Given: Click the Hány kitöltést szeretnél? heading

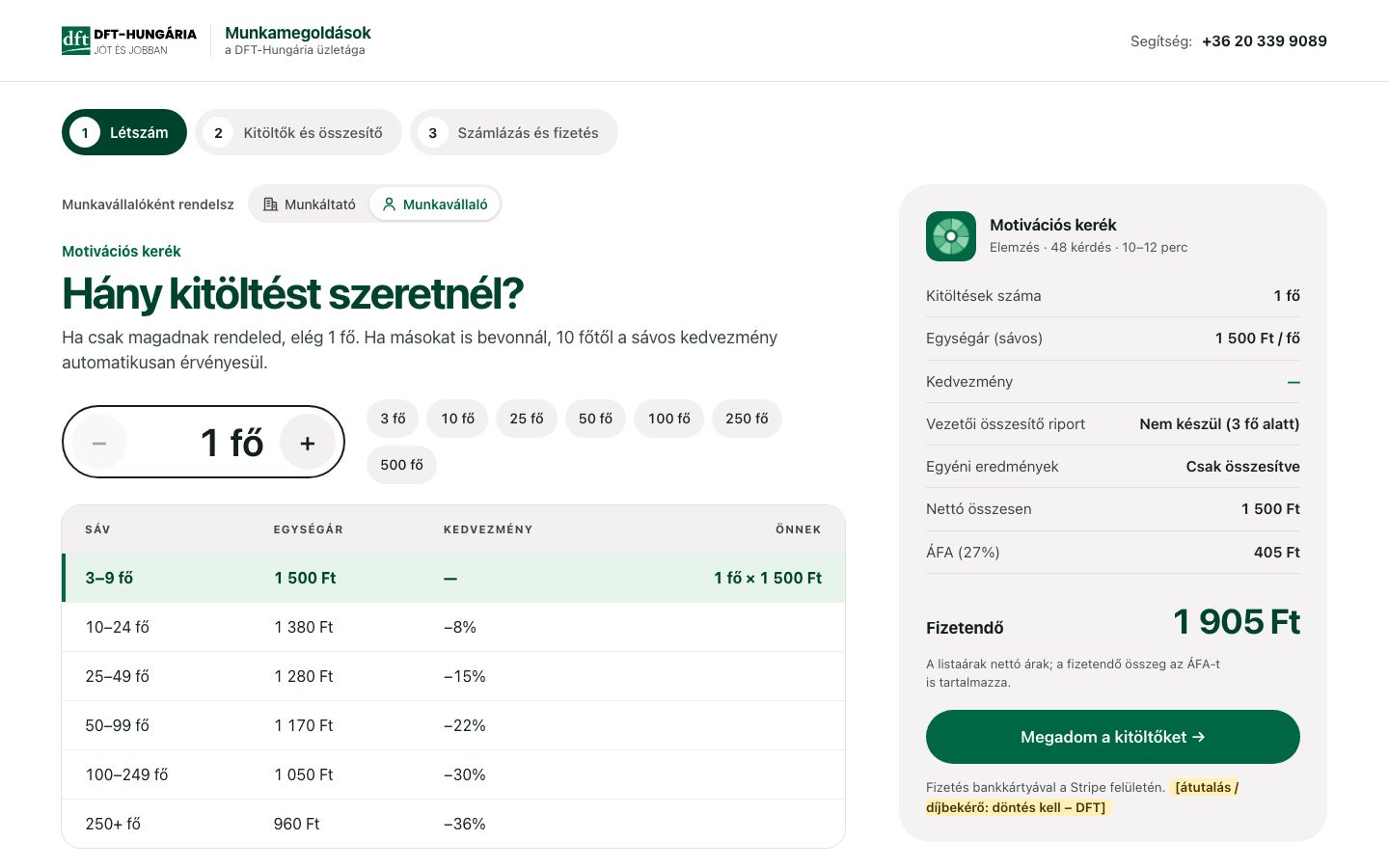Looking at the screenshot, I should coord(292,294).
